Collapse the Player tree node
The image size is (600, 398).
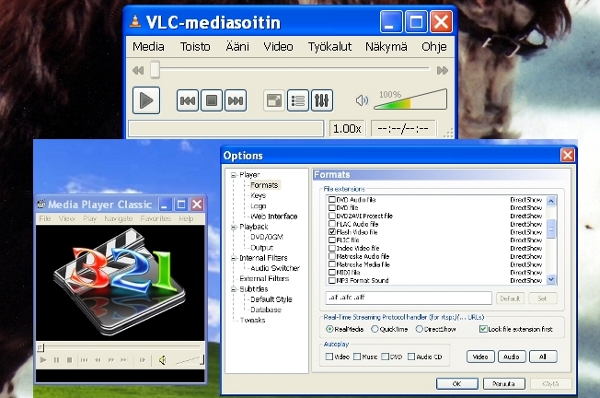point(233,175)
